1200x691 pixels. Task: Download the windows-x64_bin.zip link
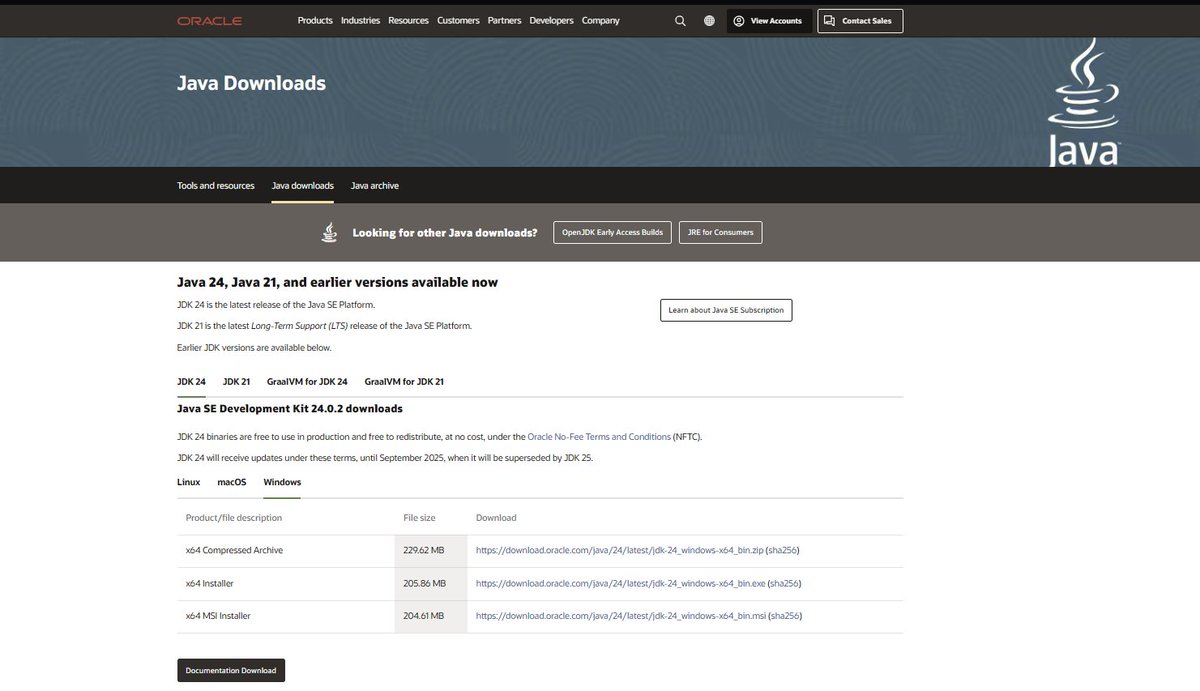(620, 551)
